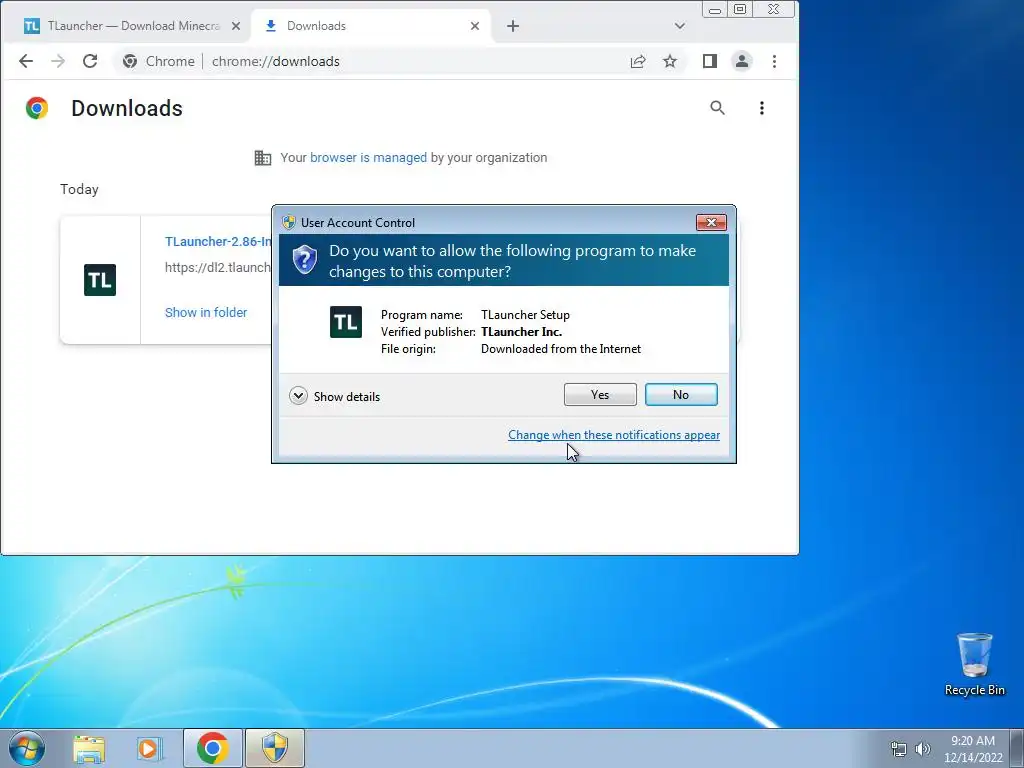Screen dimensions: 1024x768
Task: Open the tab search dropdown arrow
Action: tap(680, 26)
